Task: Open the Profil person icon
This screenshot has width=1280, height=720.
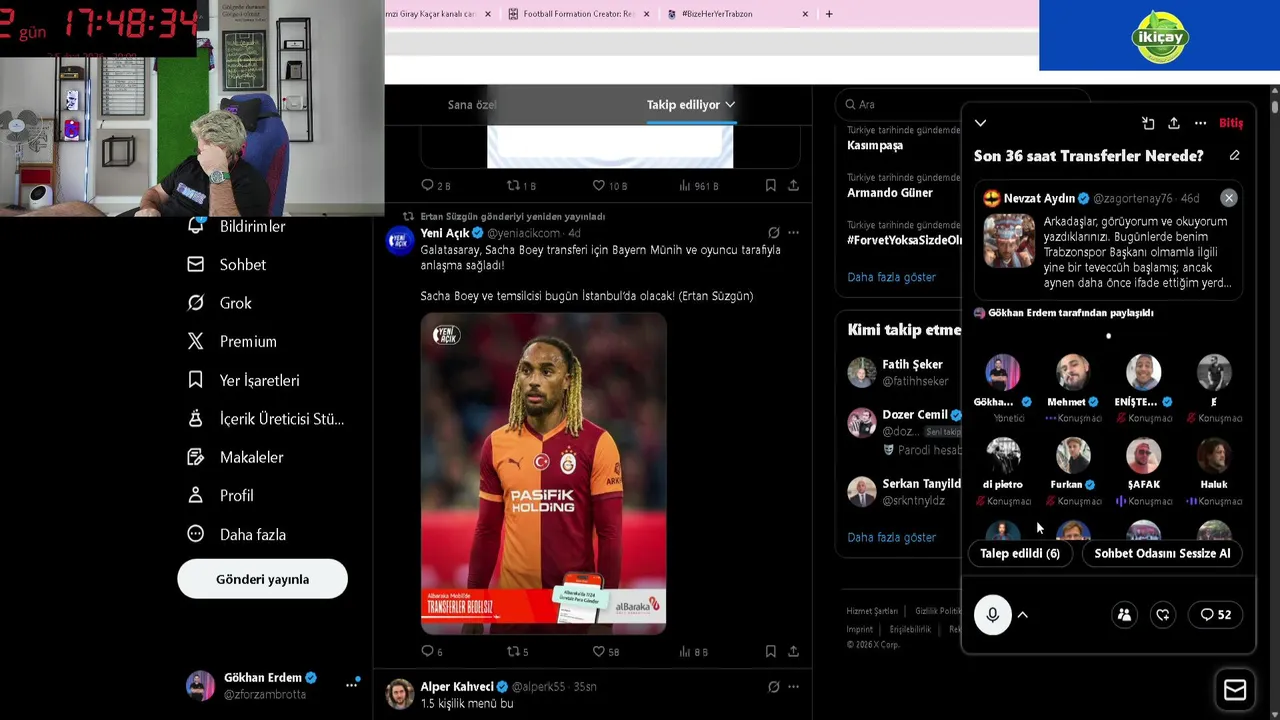Action: pos(196,495)
